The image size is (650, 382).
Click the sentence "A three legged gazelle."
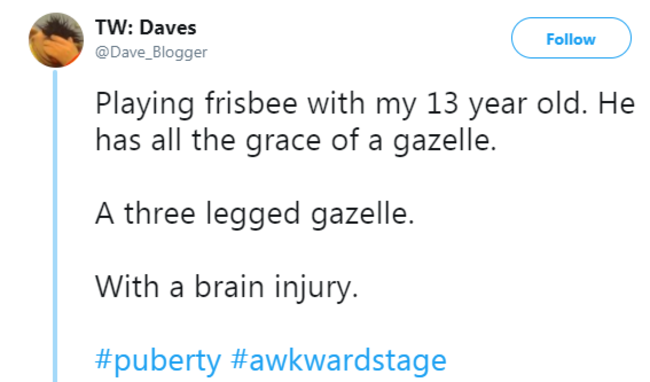(x=255, y=215)
